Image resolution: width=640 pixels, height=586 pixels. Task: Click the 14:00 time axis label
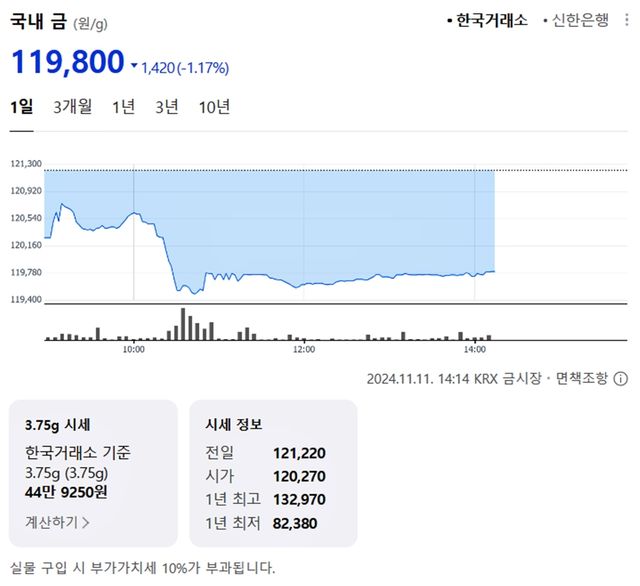tap(475, 350)
